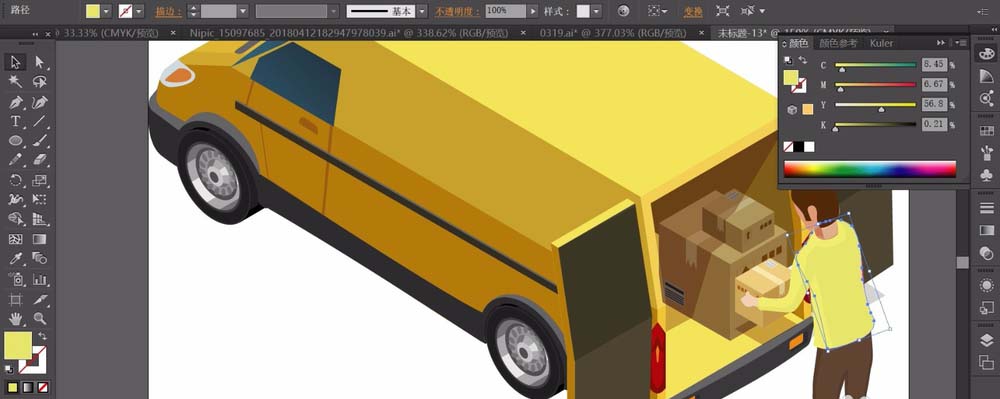The width and height of the screenshot is (1000, 399).
Task: Select the Selection tool arrow
Action: [15, 62]
